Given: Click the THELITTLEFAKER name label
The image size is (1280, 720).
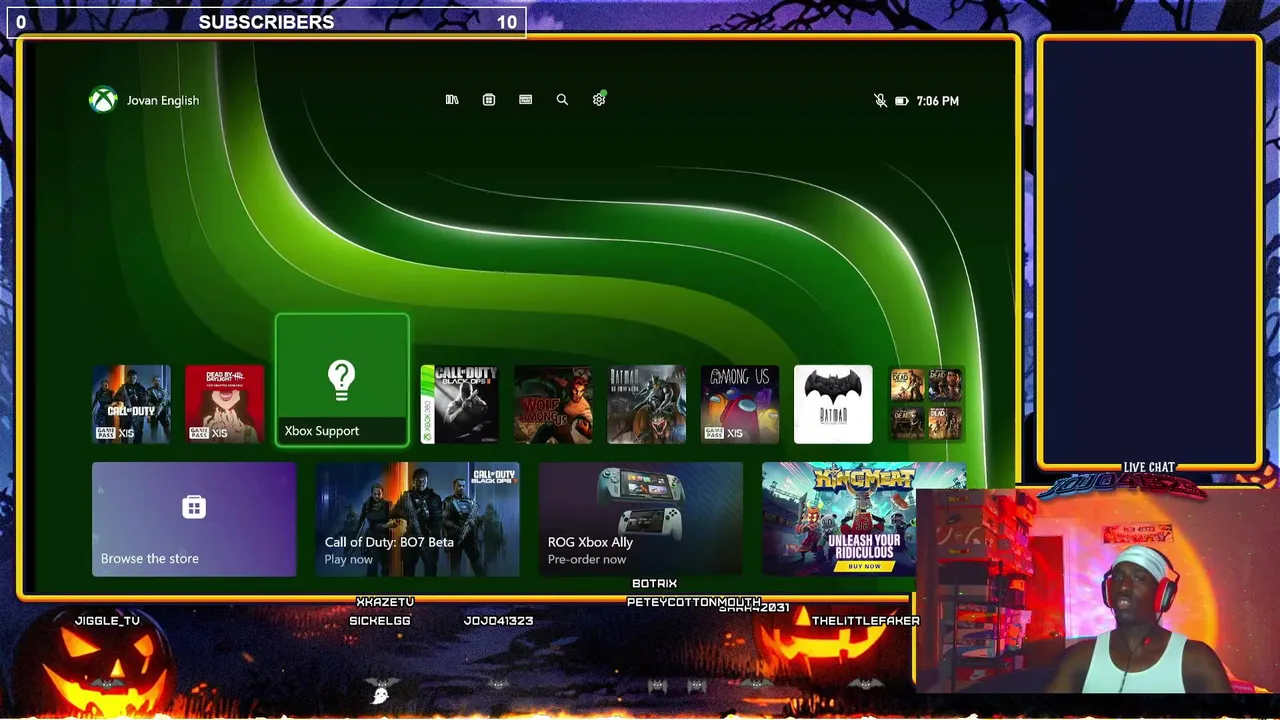Looking at the screenshot, I should pyautogui.click(x=866, y=621).
